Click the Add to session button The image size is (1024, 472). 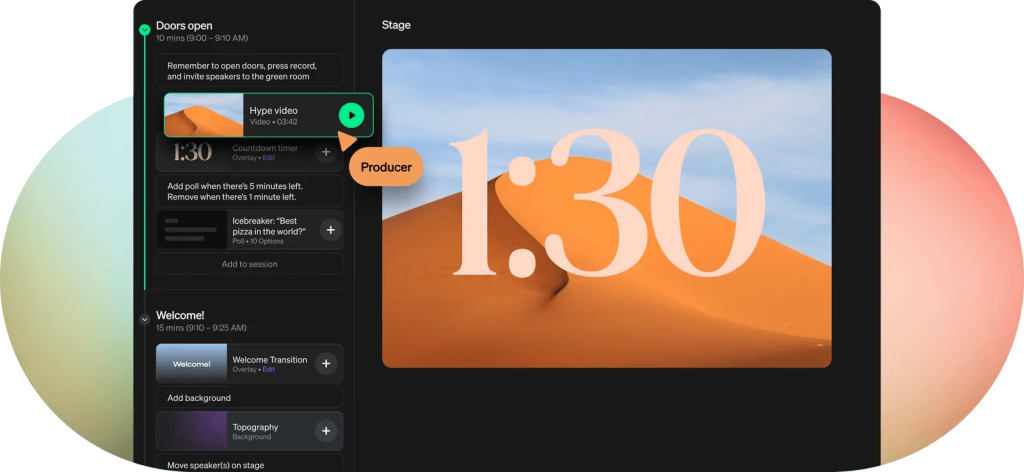pos(249,264)
